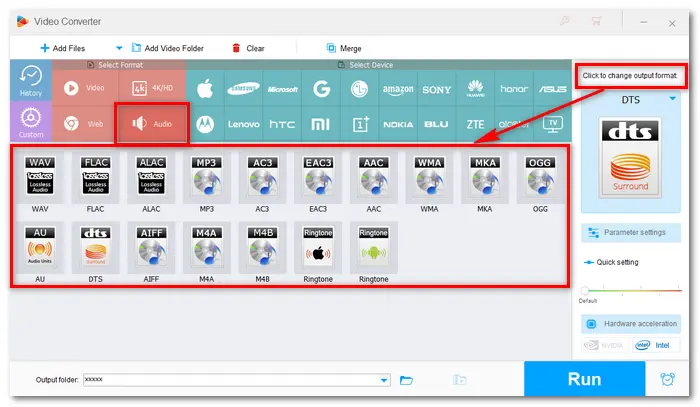The width and height of the screenshot is (700, 407).
Task: Choose the FLAC lossless format icon
Action: 96,177
